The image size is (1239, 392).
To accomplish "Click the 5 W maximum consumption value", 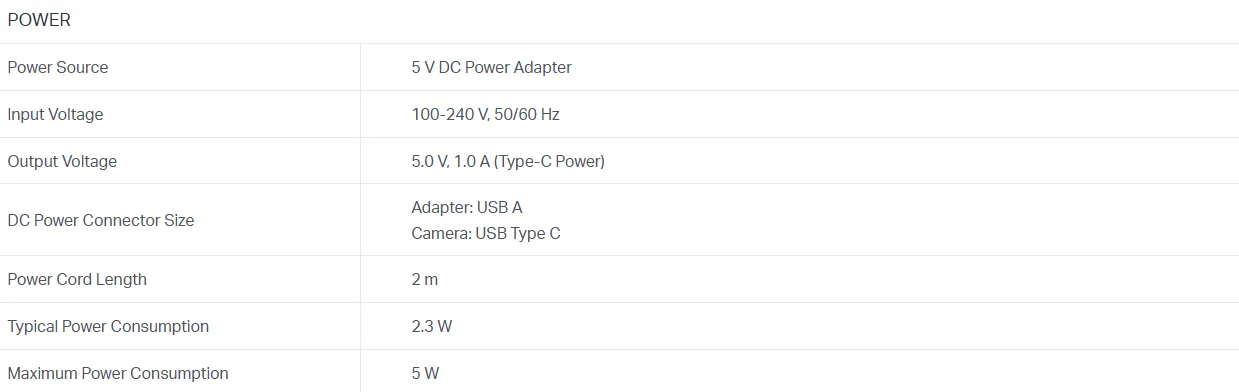I will tap(425, 373).
